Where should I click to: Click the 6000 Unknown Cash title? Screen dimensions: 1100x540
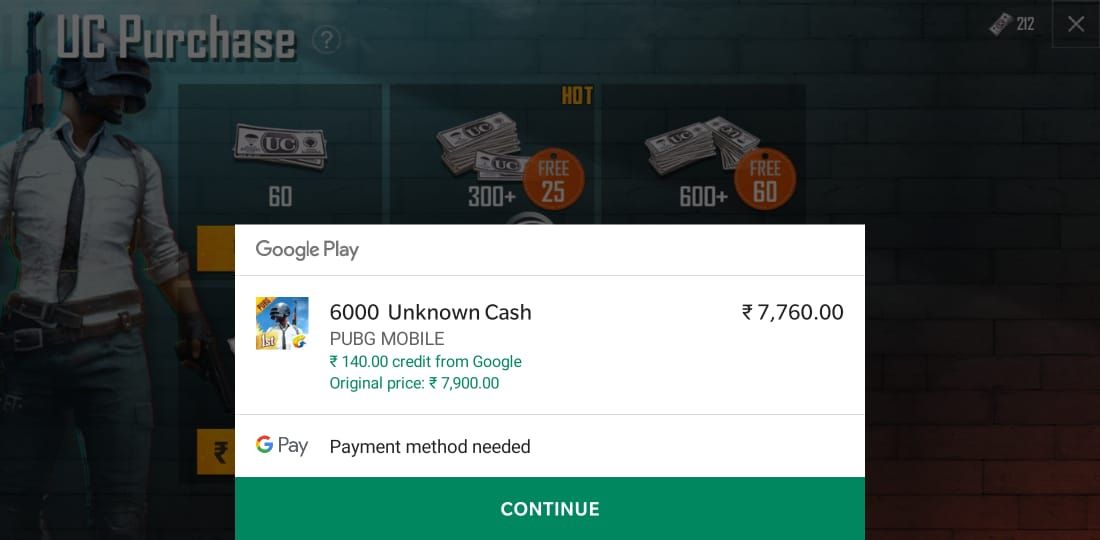tap(431, 312)
